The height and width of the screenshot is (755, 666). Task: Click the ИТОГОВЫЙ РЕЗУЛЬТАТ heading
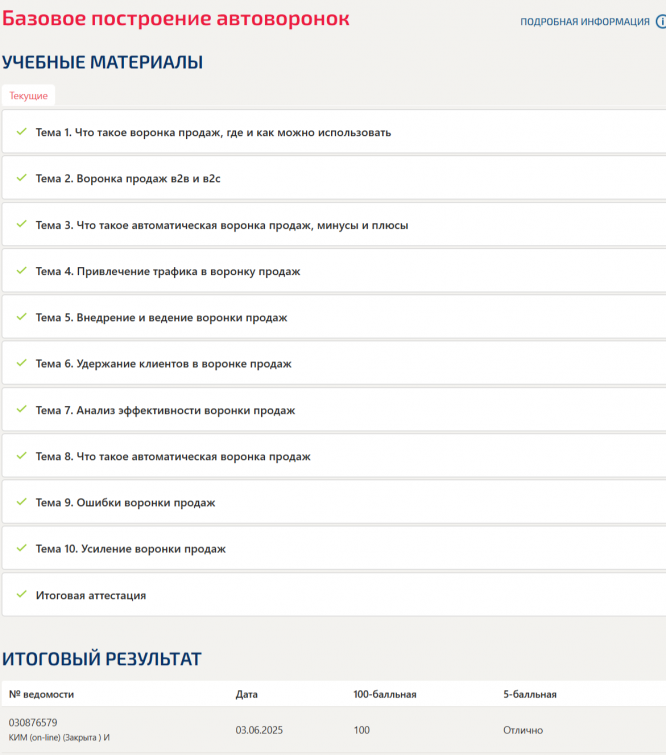(102, 659)
